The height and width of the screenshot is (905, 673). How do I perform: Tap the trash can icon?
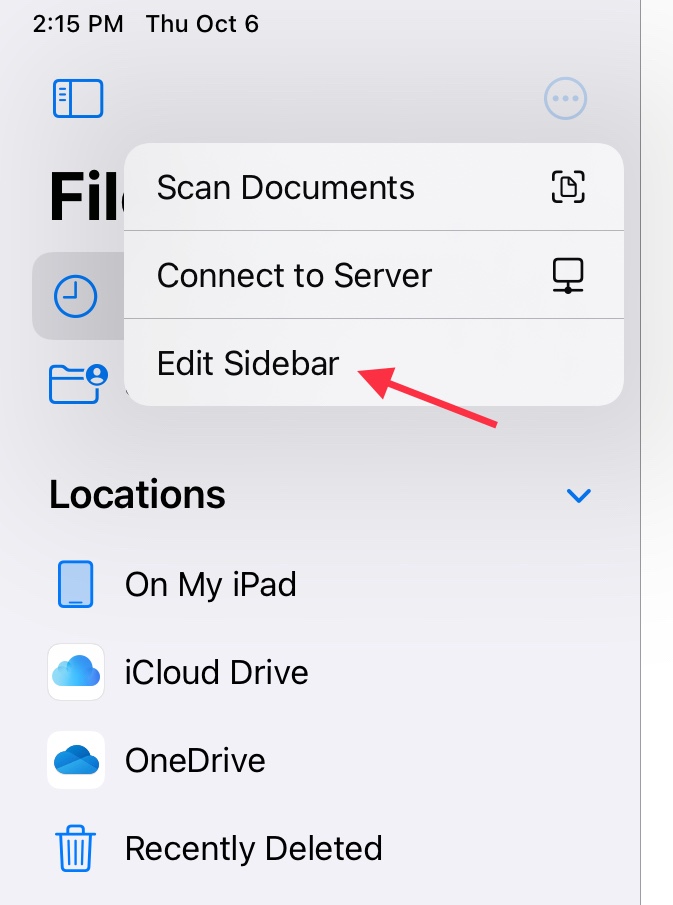(75, 848)
